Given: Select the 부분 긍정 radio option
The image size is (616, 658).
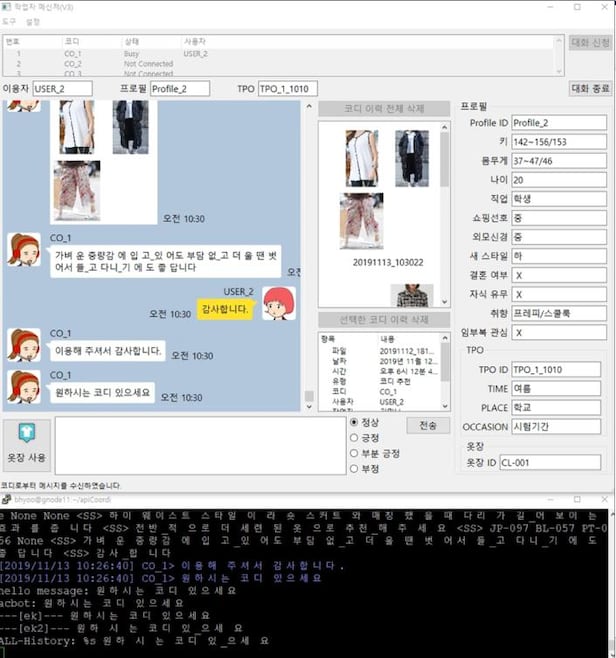Looking at the screenshot, I should (355, 452).
